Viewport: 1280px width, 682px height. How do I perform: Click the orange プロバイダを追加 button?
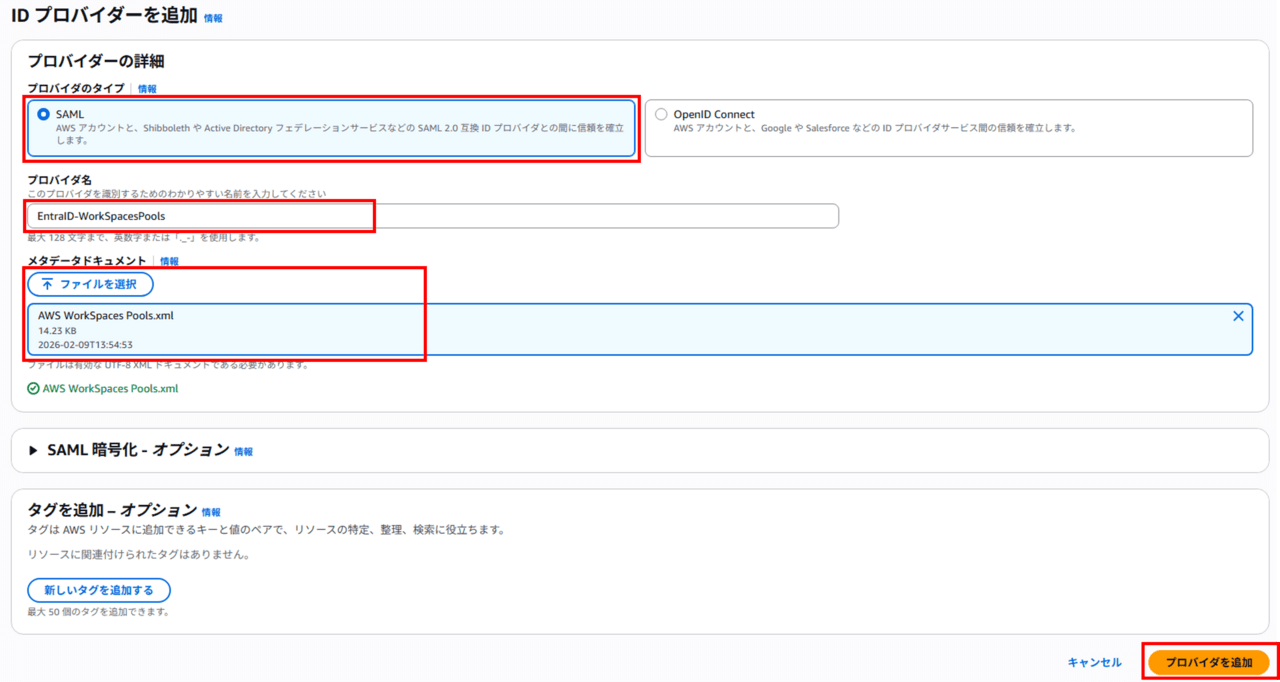point(1208,662)
